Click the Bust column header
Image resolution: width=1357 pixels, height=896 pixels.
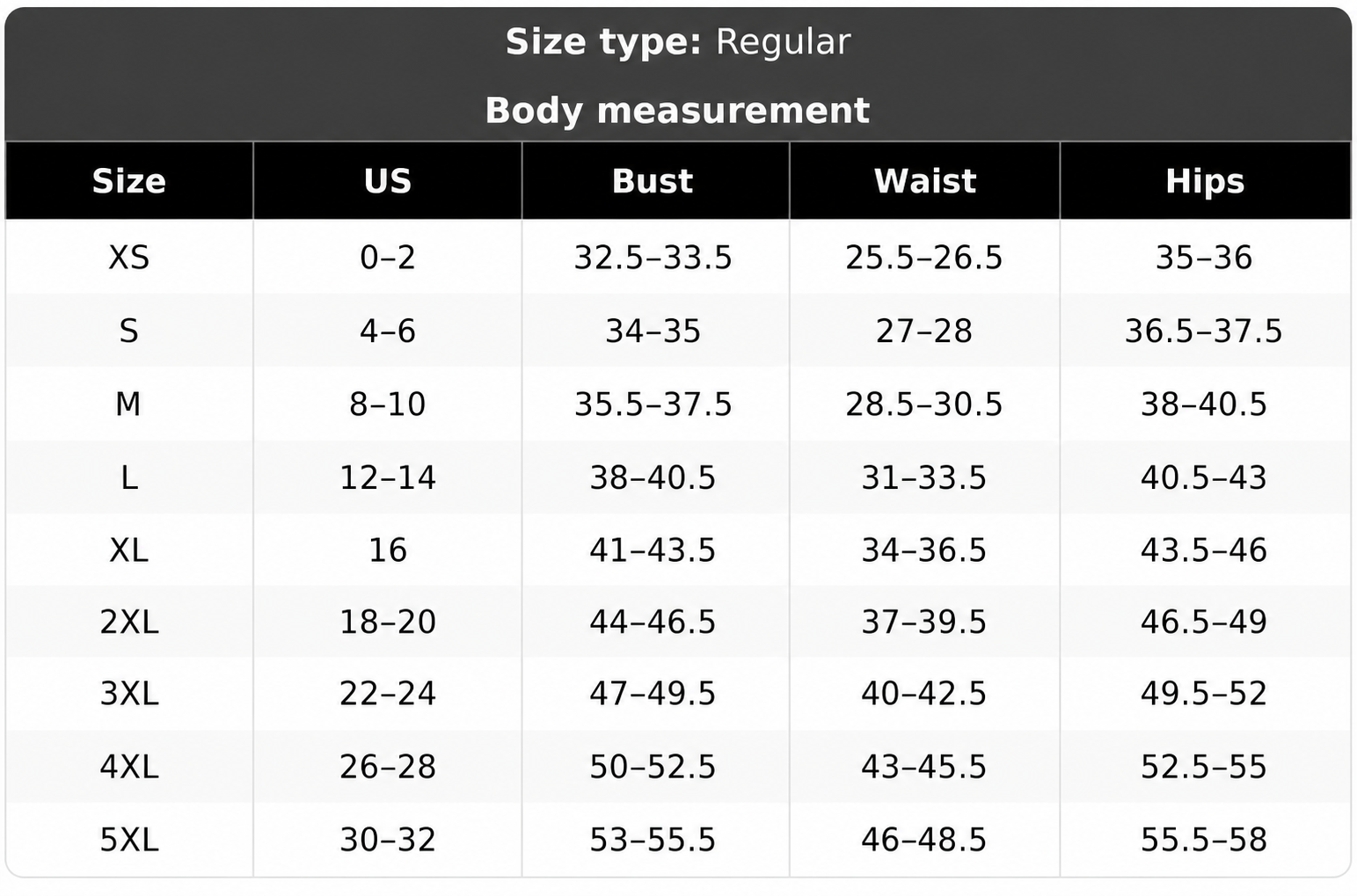click(653, 181)
